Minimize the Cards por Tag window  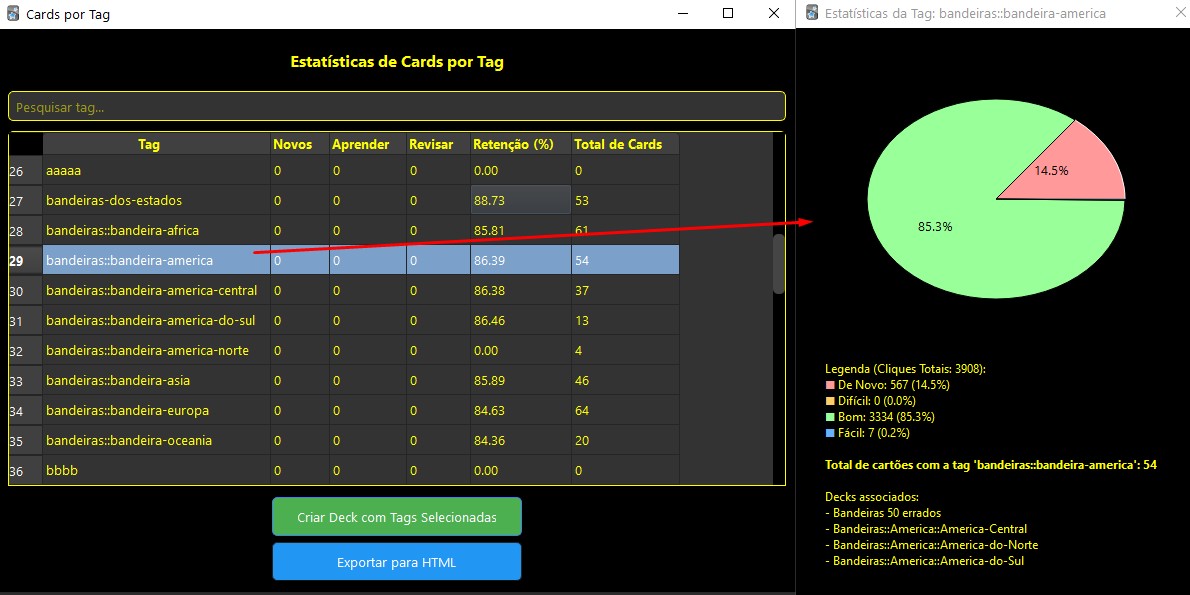click(x=683, y=14)
